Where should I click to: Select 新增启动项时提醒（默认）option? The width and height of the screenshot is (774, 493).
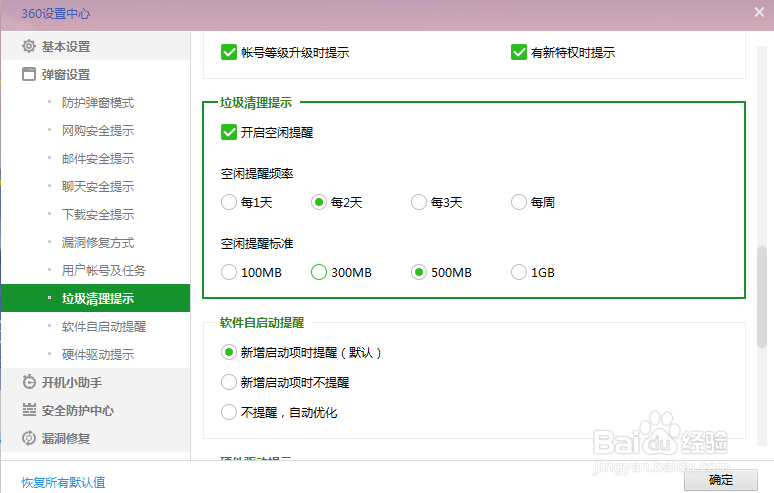(x=229, y=352)
